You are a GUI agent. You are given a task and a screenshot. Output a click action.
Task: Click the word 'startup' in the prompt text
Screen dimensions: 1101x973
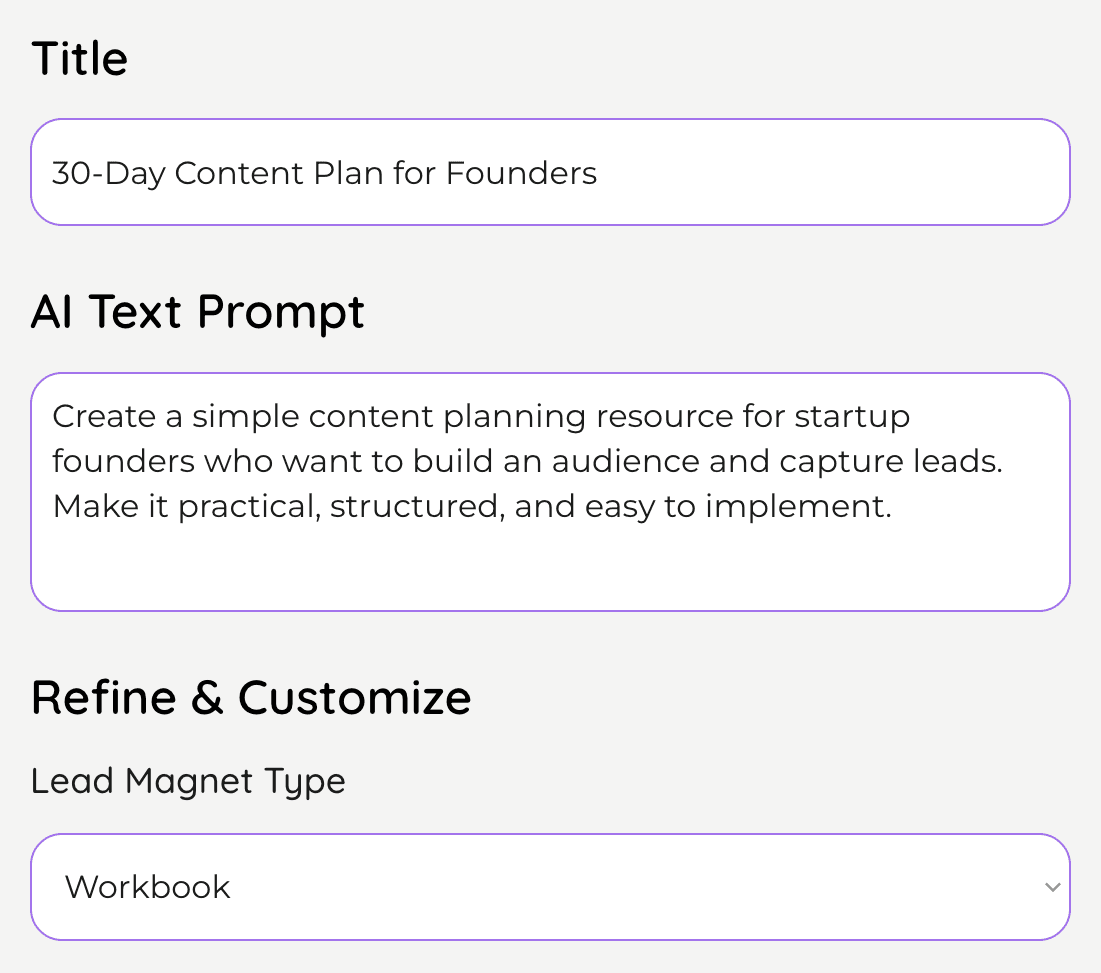tap(852, 416)
